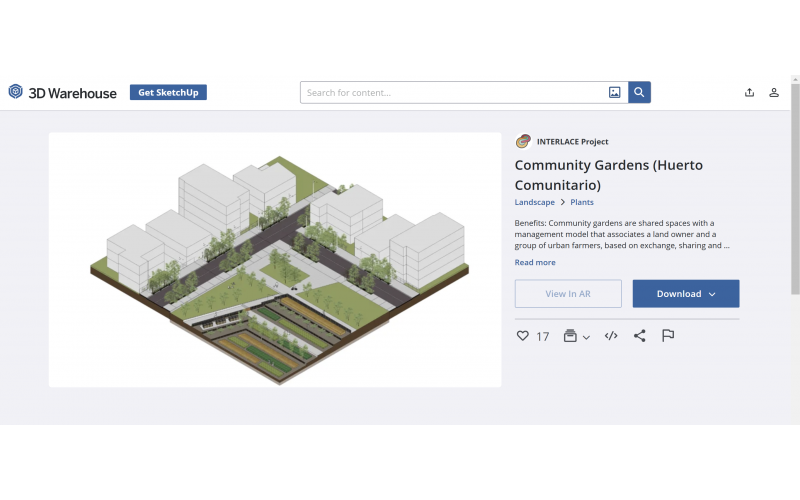
Task: Click the magnifying glass search button
Action: coord(639,92)
